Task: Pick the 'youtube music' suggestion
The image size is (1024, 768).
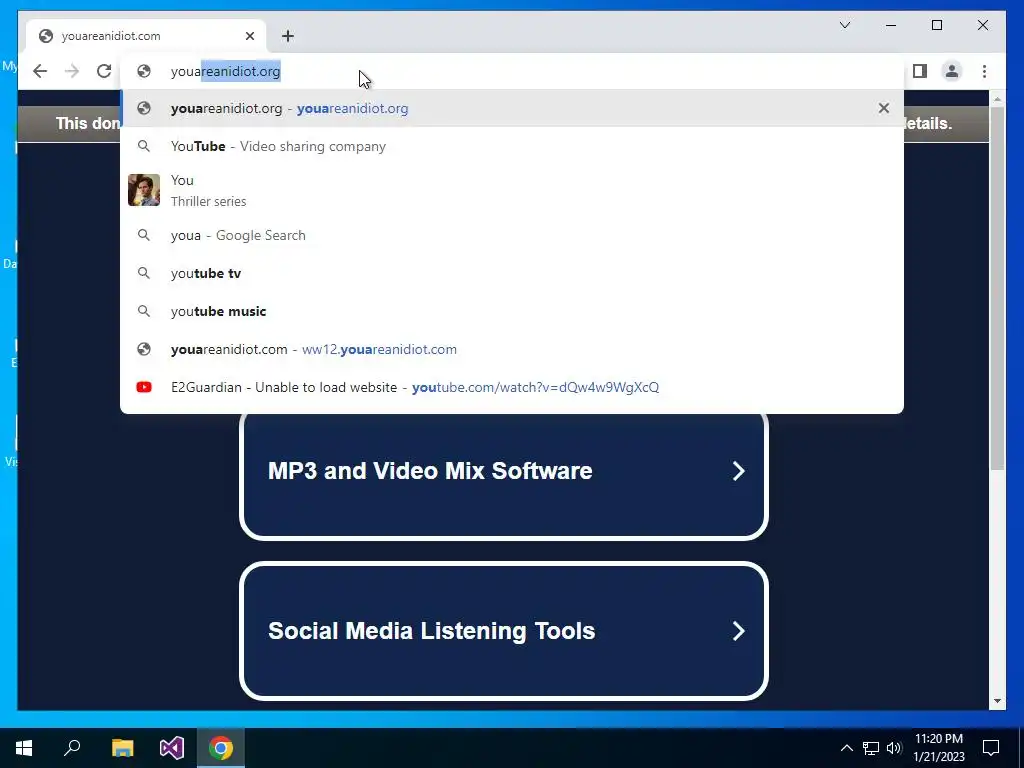Action: [x=512, y=311]
